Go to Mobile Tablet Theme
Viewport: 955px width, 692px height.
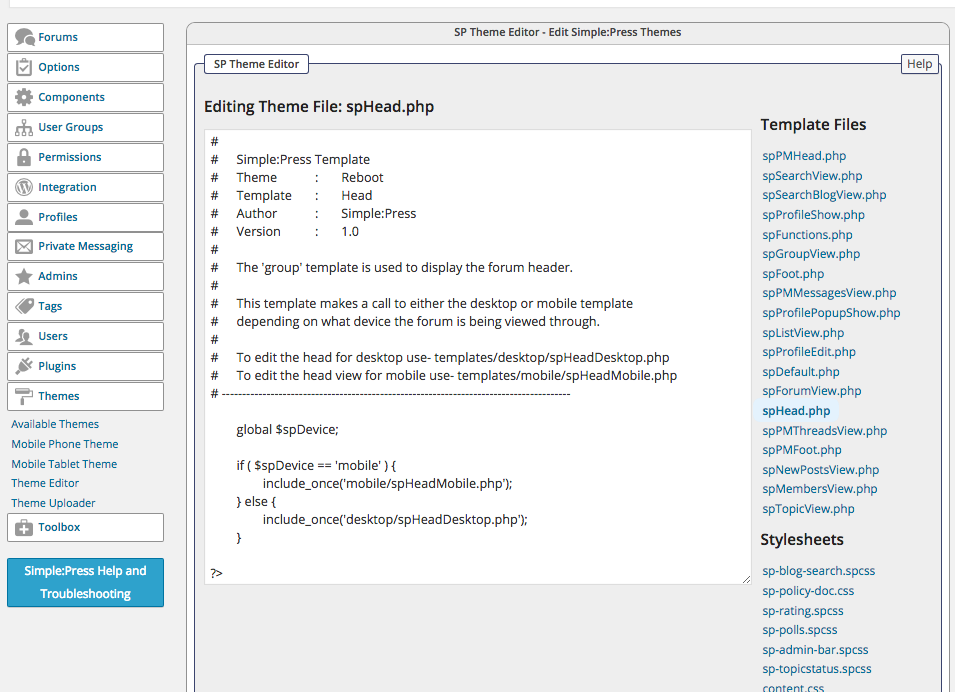(64, 464)
